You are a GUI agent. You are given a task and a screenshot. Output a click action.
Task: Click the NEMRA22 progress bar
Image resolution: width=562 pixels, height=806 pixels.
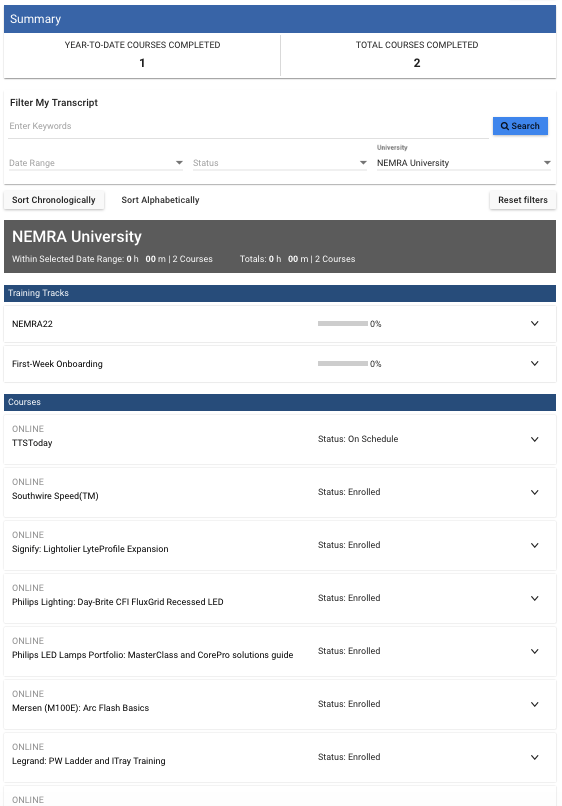click(x=342, y=323)
